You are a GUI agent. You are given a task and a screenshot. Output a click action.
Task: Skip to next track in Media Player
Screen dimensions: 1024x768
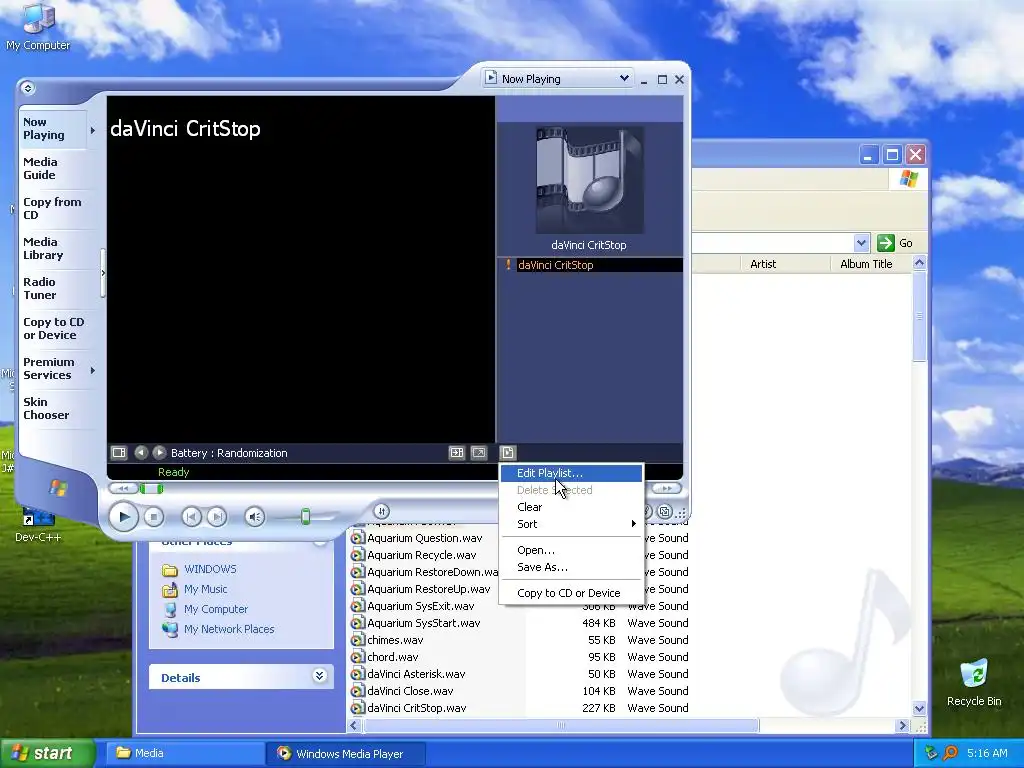tap(217, 517)
